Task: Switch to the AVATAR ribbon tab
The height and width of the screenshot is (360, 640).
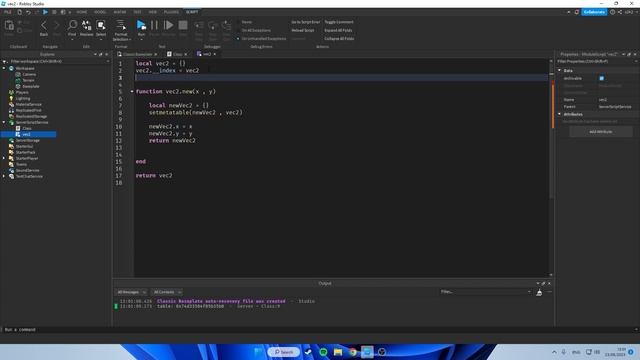Action: [120, 12]
